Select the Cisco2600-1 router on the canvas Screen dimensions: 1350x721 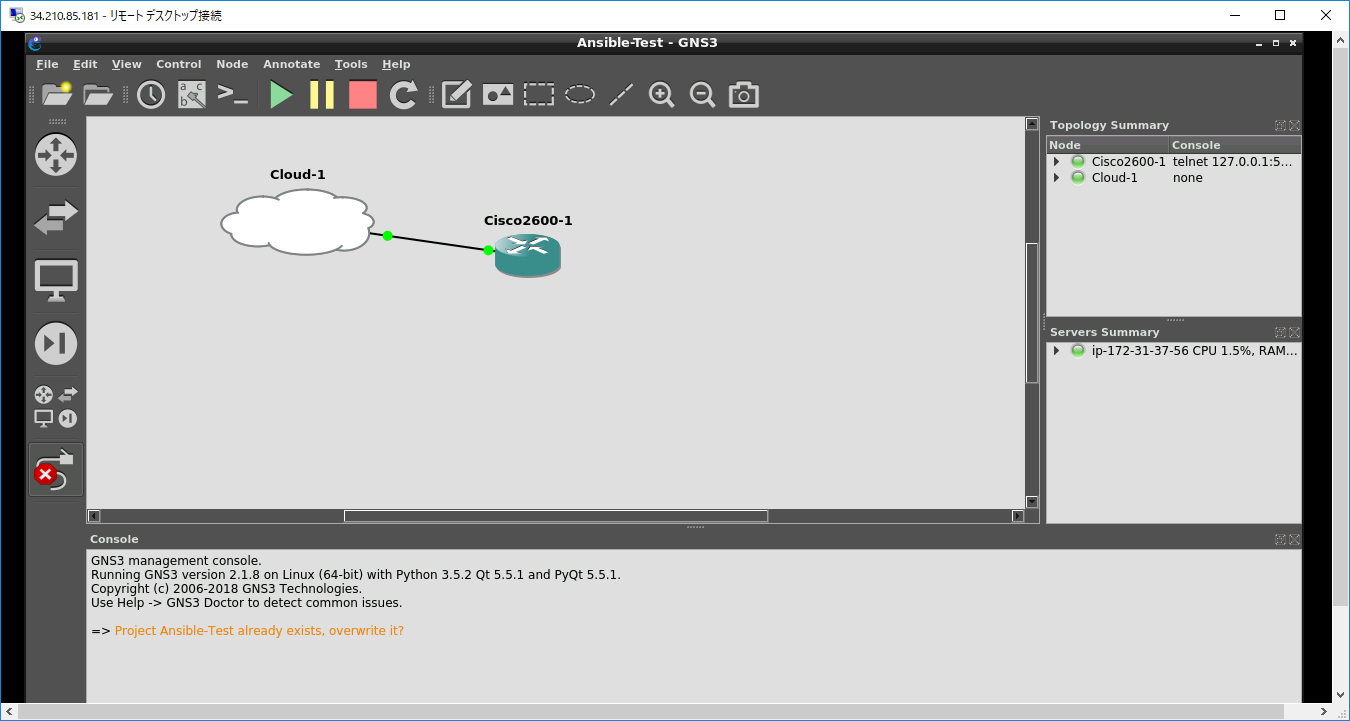(x=528, y=255)
